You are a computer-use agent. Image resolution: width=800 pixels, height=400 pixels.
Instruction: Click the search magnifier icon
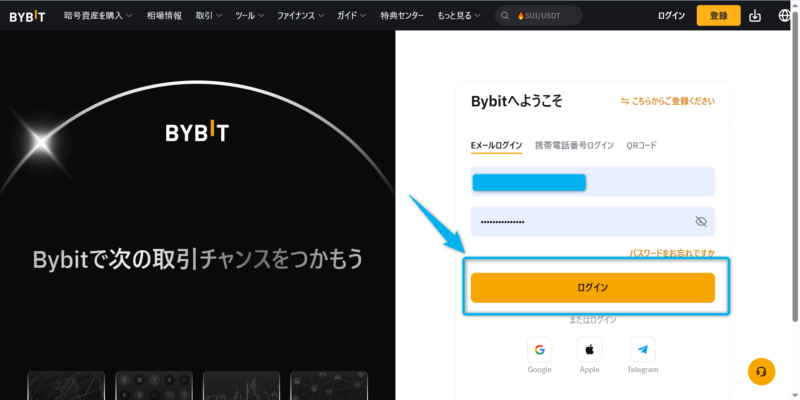coord(505,16)
